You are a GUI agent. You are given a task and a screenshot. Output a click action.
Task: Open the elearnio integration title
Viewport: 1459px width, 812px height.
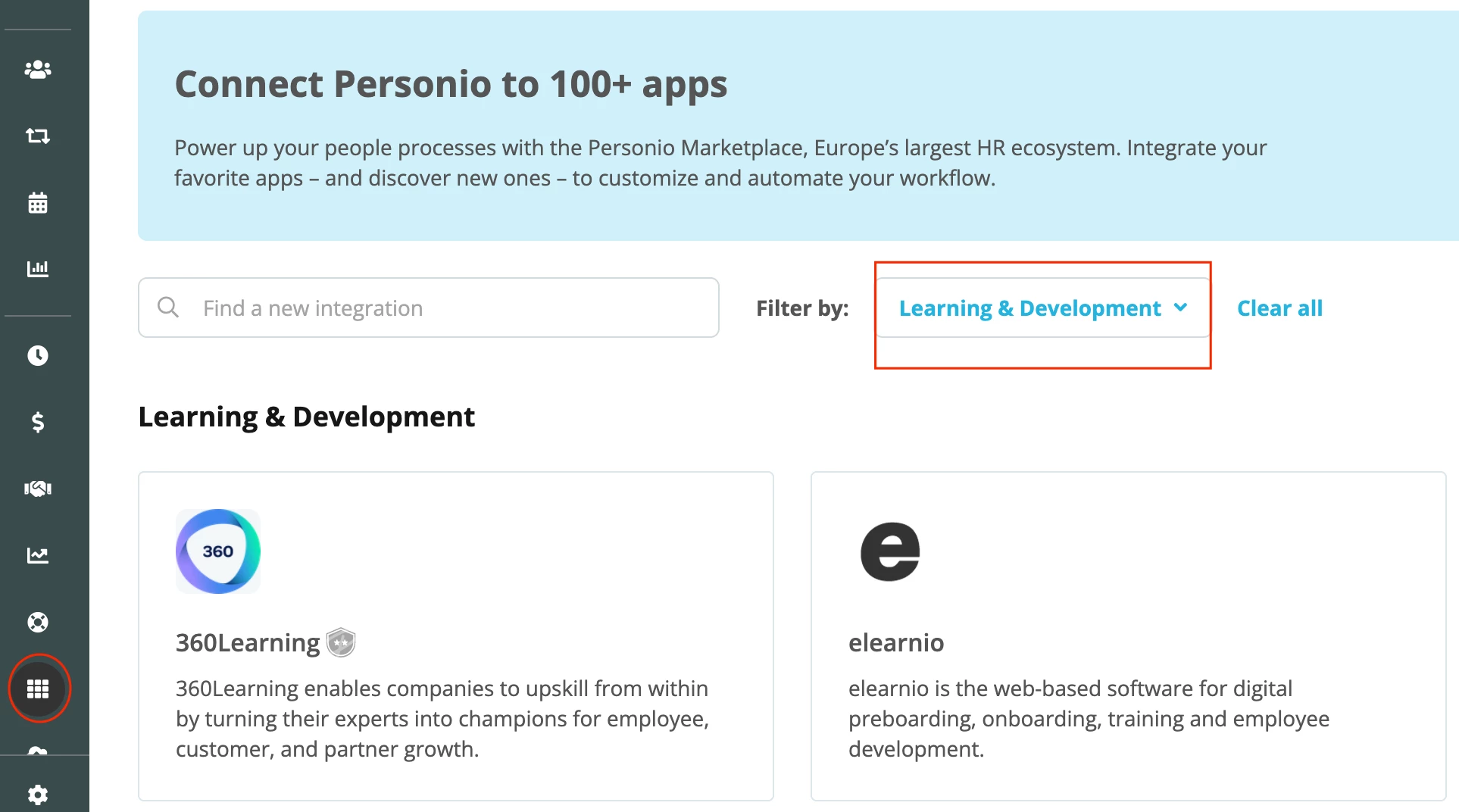896,643
